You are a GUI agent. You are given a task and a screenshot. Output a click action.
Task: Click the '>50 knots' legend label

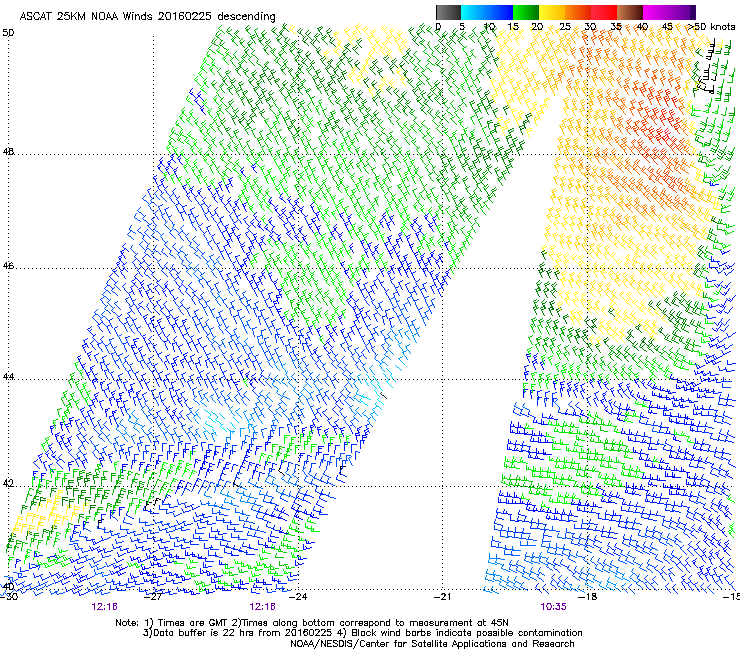tap(711, 27)
